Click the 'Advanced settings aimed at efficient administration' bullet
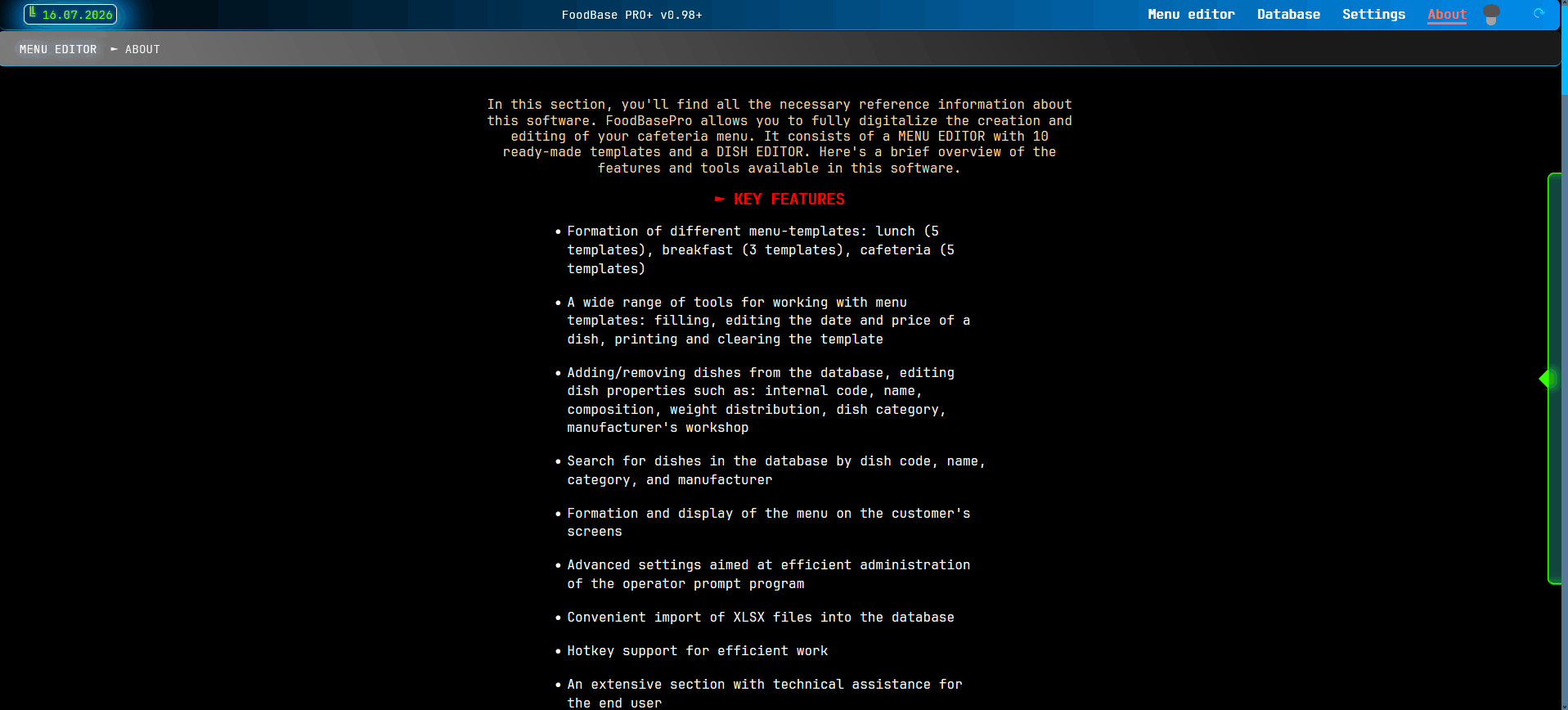 (x=768, y=574)
